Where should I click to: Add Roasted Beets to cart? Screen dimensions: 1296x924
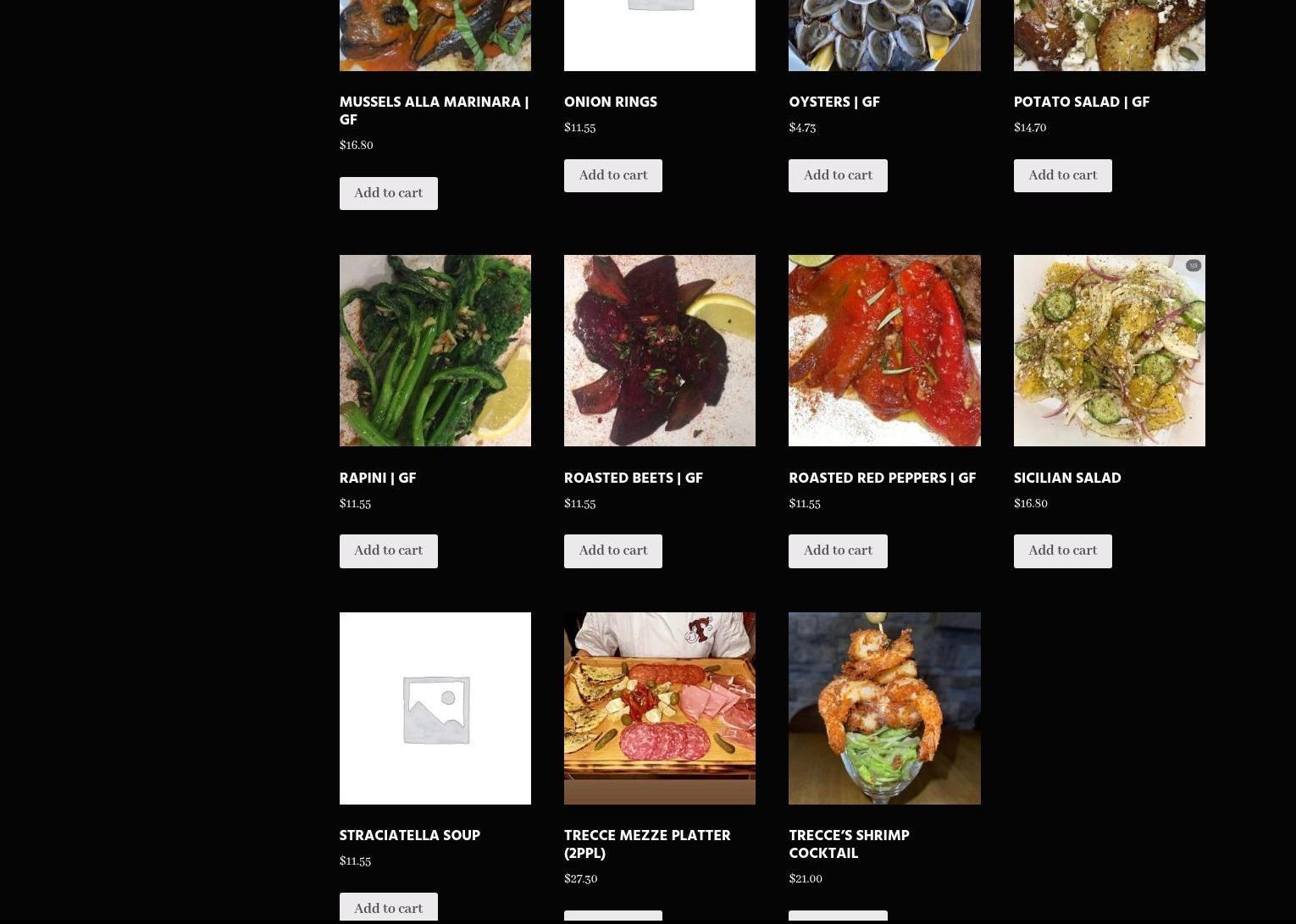(x=613, y=551)
